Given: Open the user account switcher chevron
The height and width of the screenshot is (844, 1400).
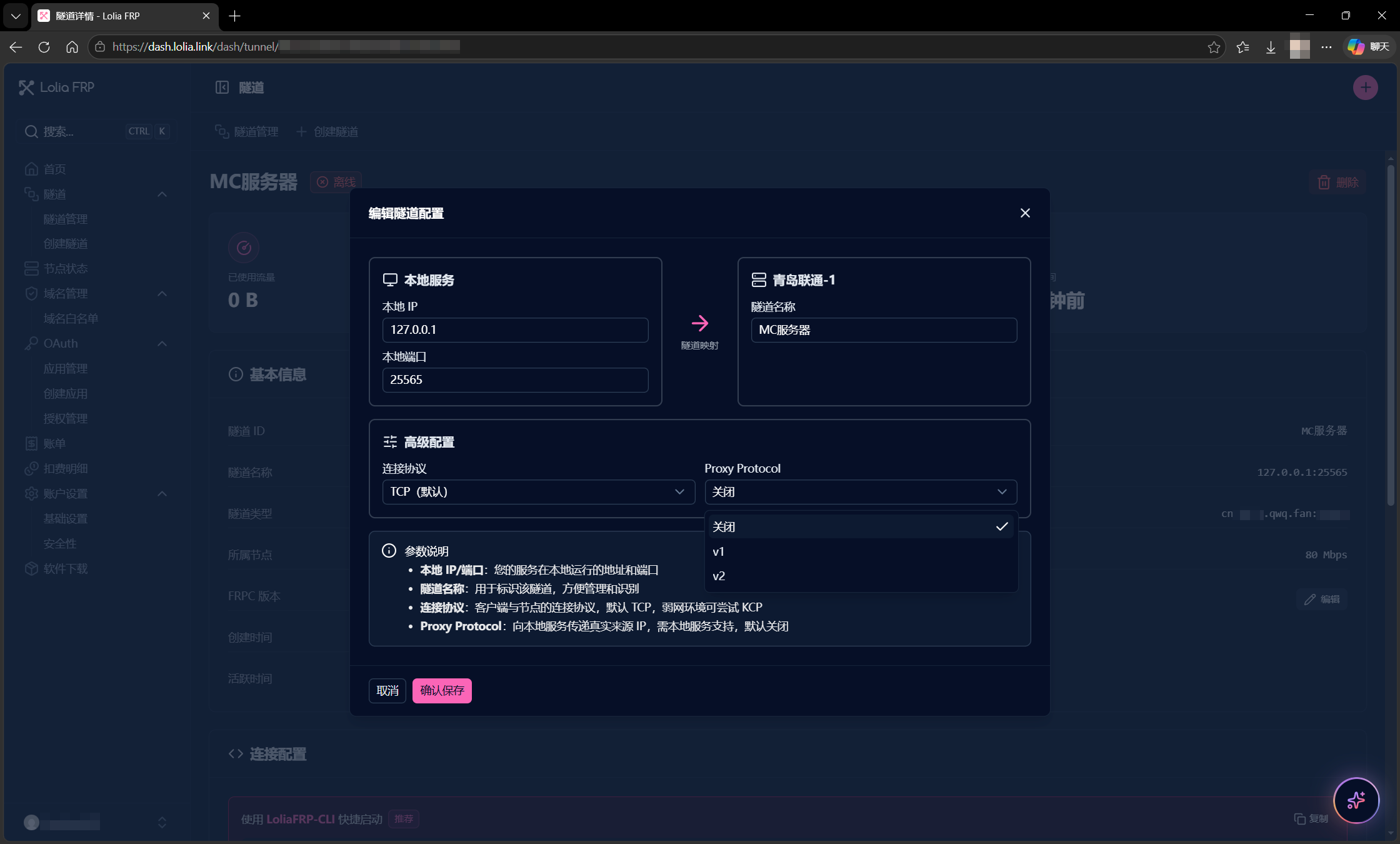Looking at the screenshot, I should [162, 822].
